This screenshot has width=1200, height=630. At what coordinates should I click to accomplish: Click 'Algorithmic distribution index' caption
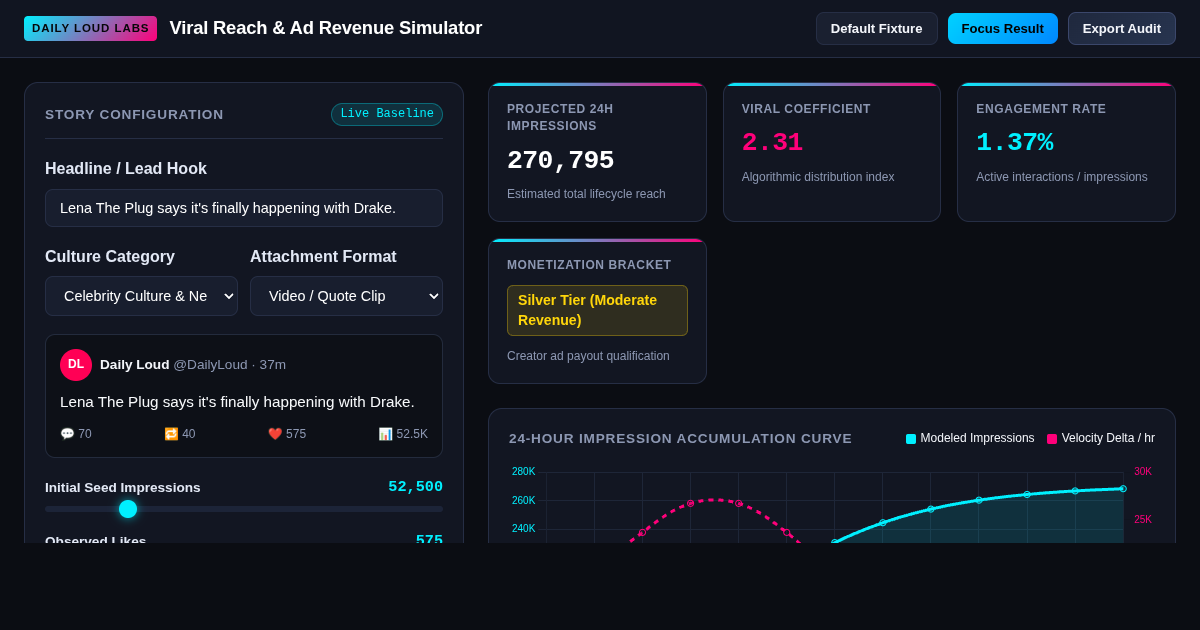pyautogui.click(x=818, y=177)
